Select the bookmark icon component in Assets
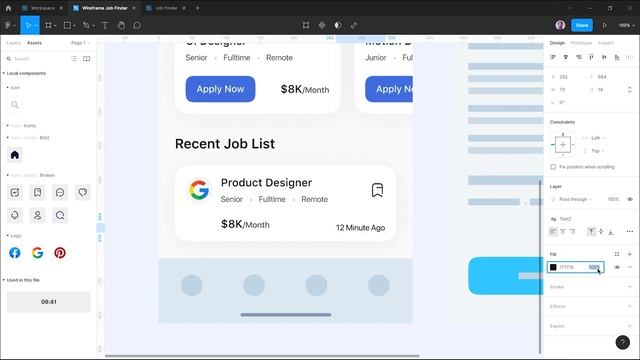 click(38, 192)
